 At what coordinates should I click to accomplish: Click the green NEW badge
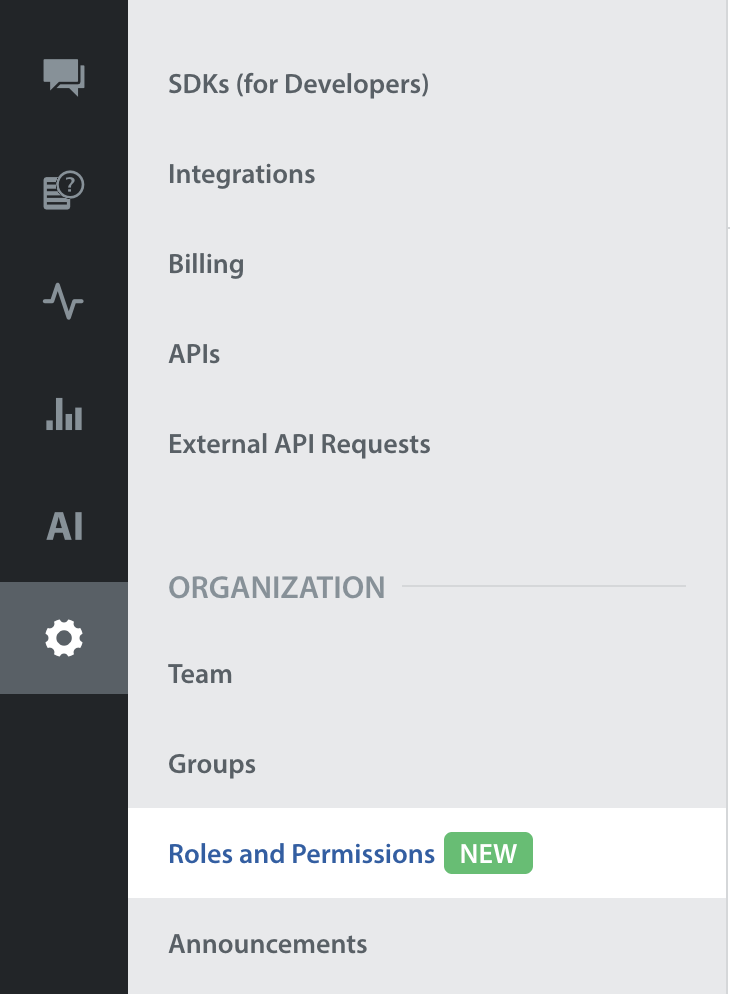pyautogui.click(x=489, y=854)
